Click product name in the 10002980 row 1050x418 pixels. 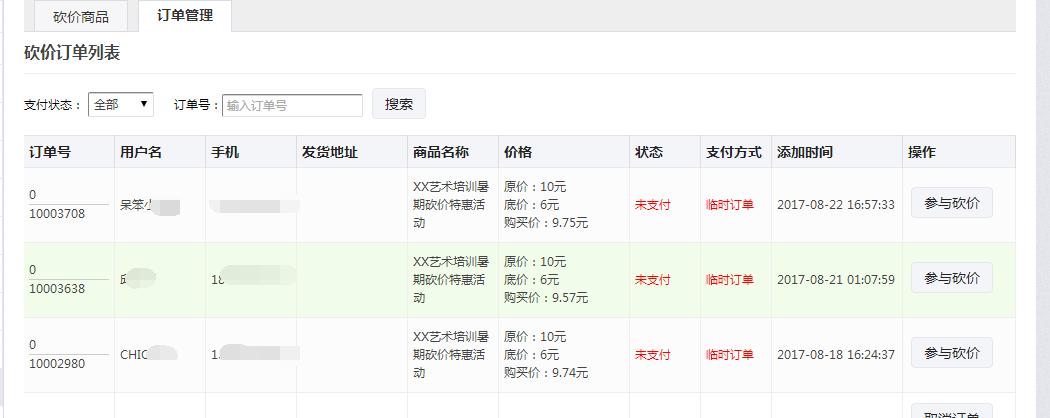tap(451, 355)
